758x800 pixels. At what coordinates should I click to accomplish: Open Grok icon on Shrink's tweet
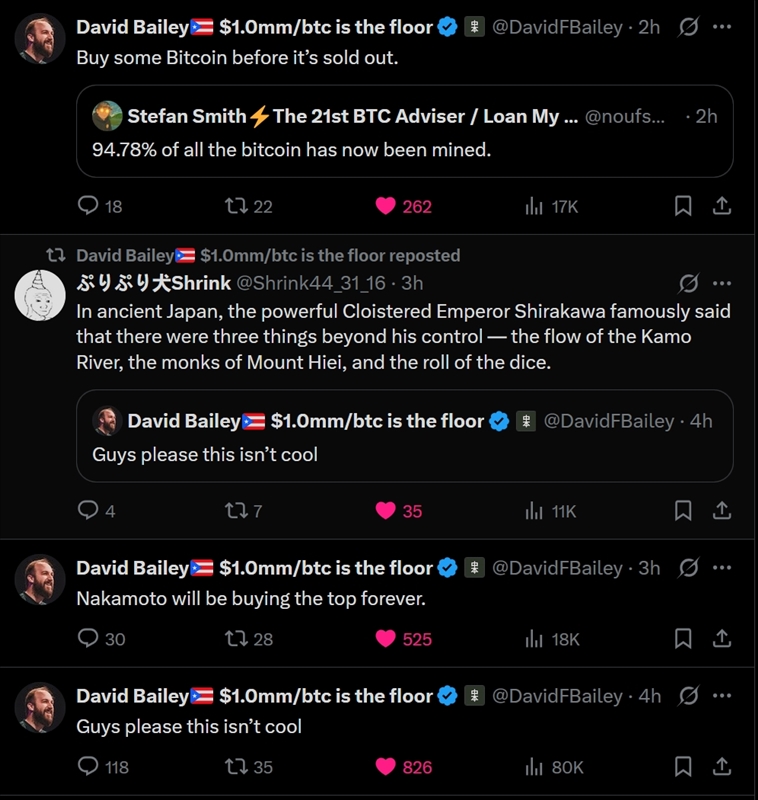coord(688,283)
